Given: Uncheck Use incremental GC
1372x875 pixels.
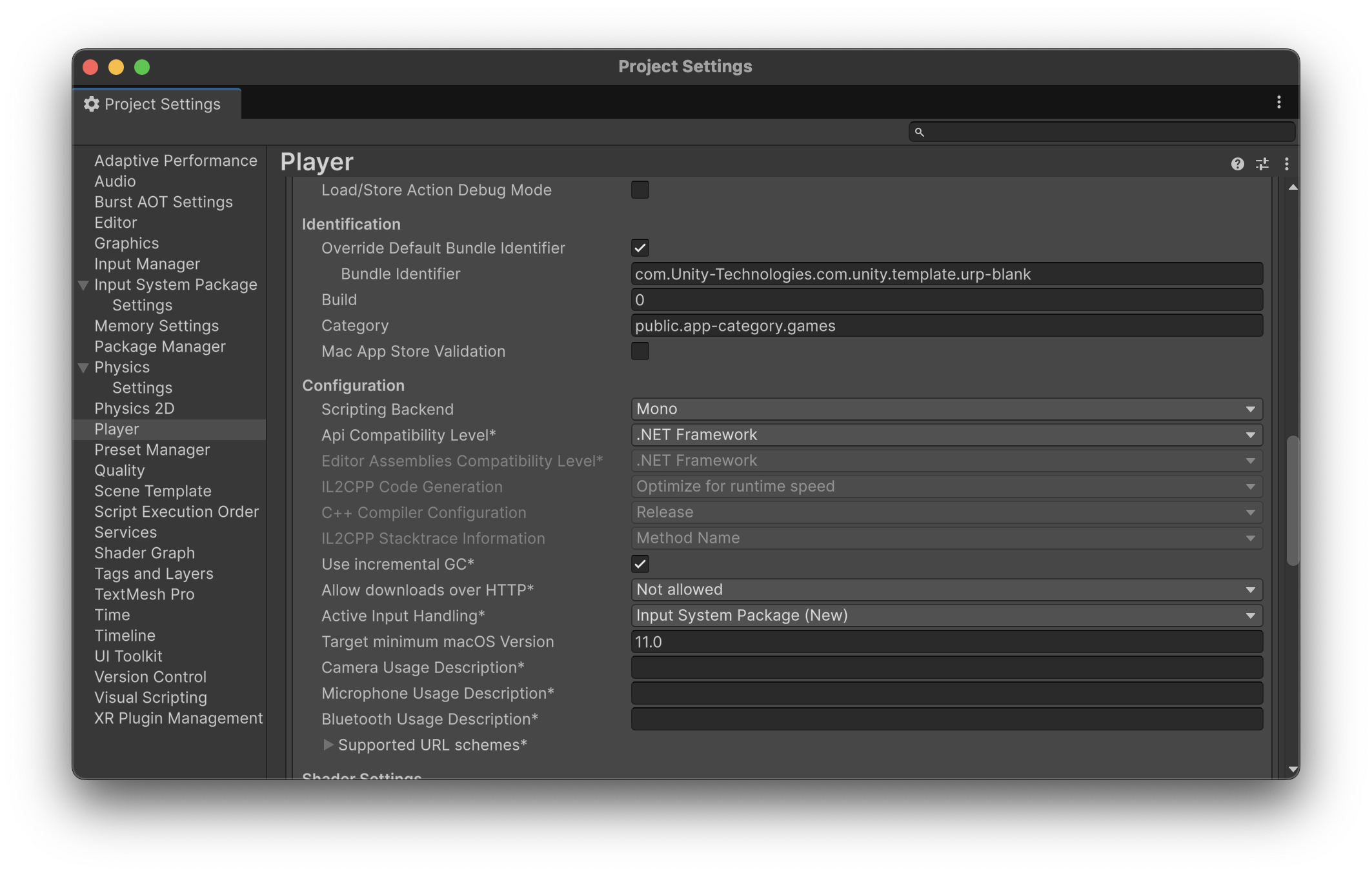Looking at the screenshot, I should [640, 565].
